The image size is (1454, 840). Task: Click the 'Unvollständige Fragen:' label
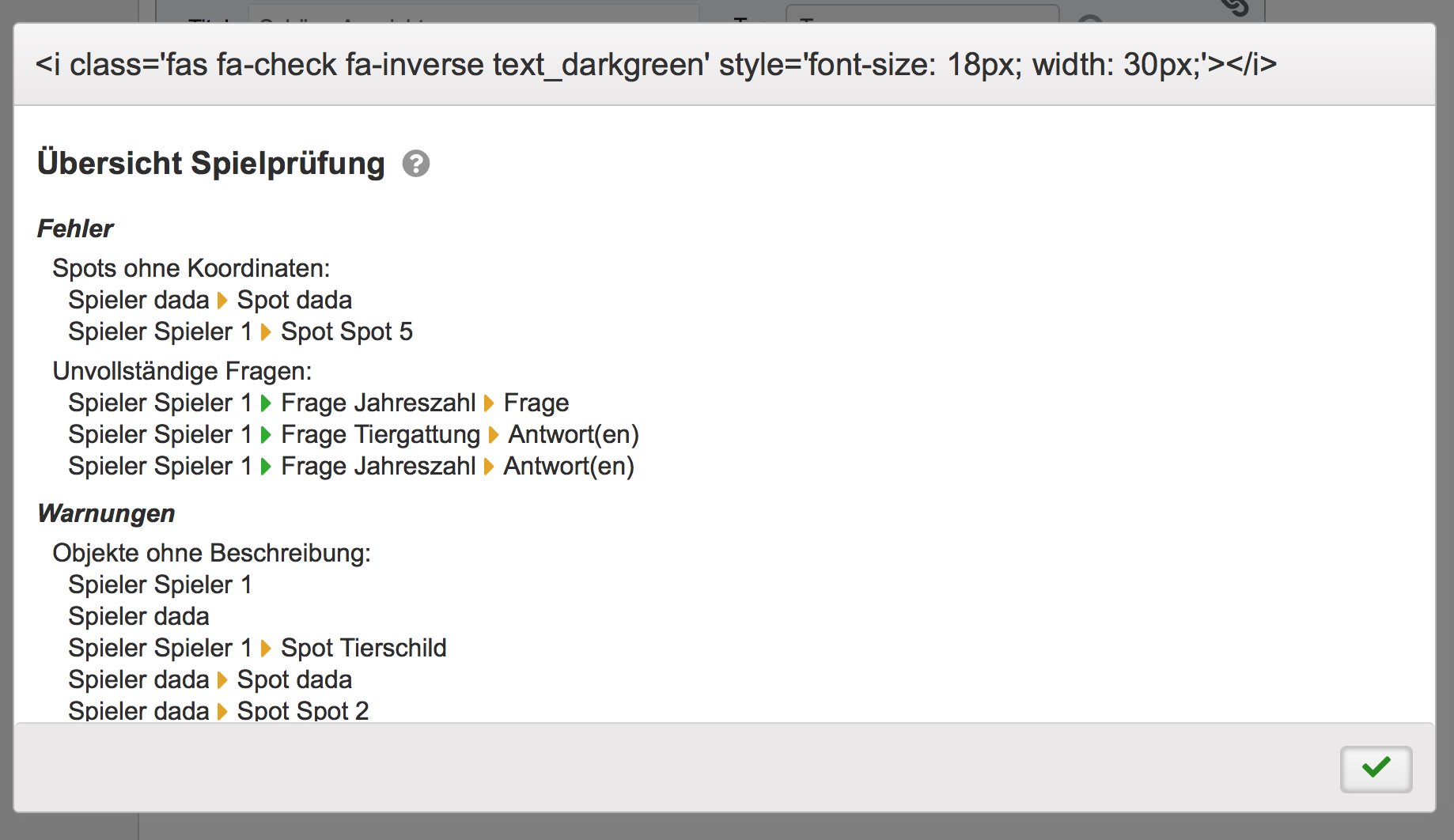[182, 371]
